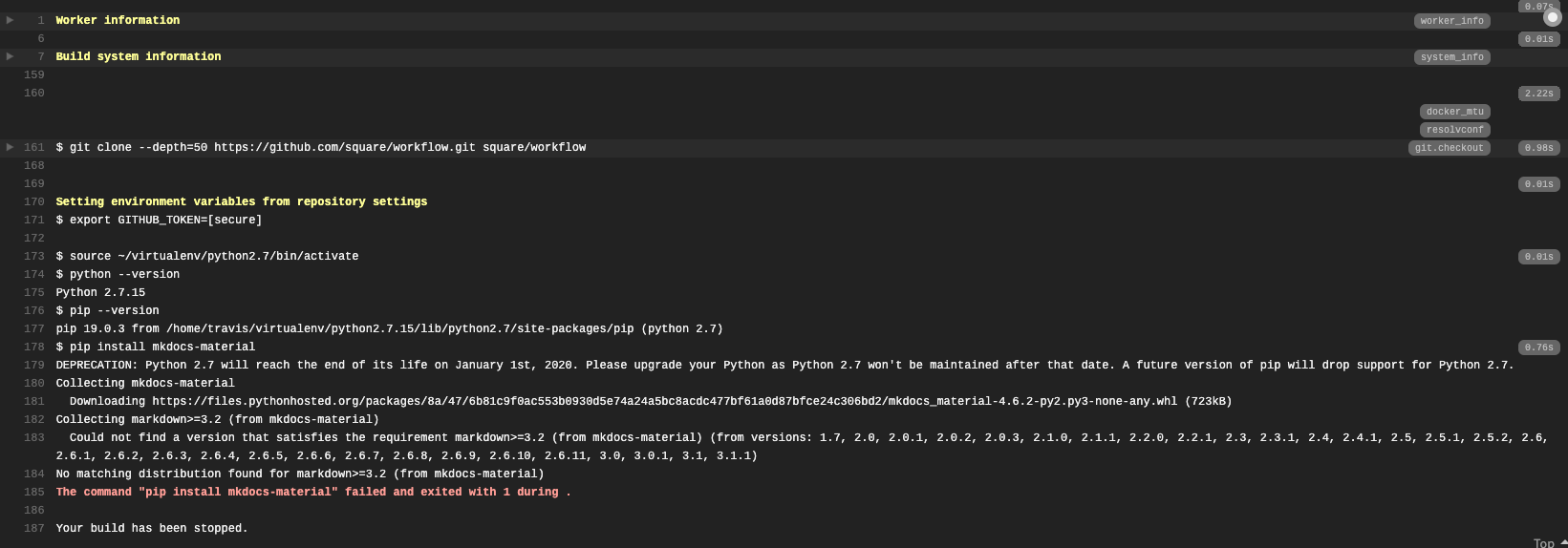Select line number 161
This screenshot has width=1568, height=548.
34,147
